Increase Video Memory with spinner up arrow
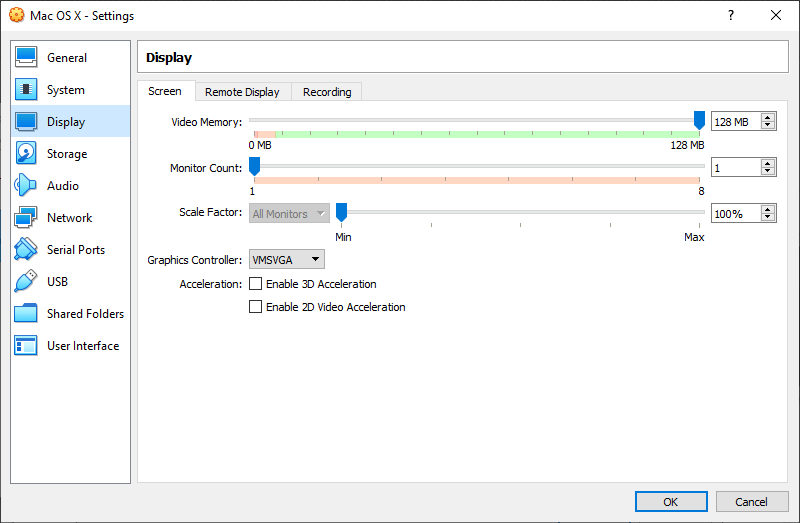The width and height of the screenshot is (800, 523). point(768,117)
